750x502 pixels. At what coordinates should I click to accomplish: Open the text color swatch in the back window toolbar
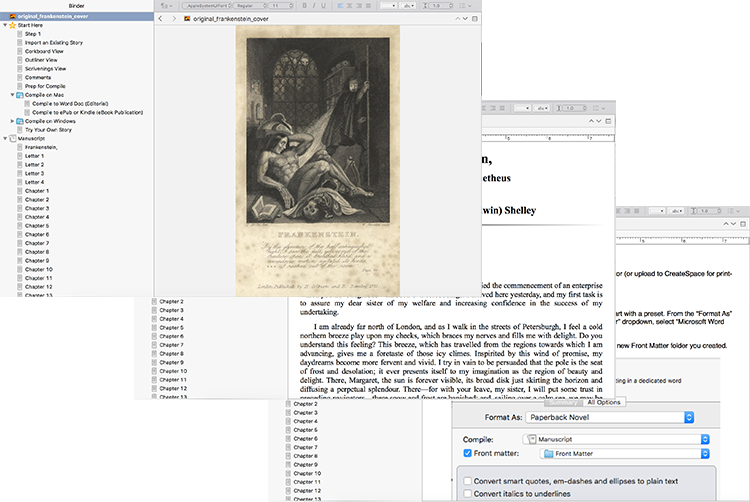point(657,211)
